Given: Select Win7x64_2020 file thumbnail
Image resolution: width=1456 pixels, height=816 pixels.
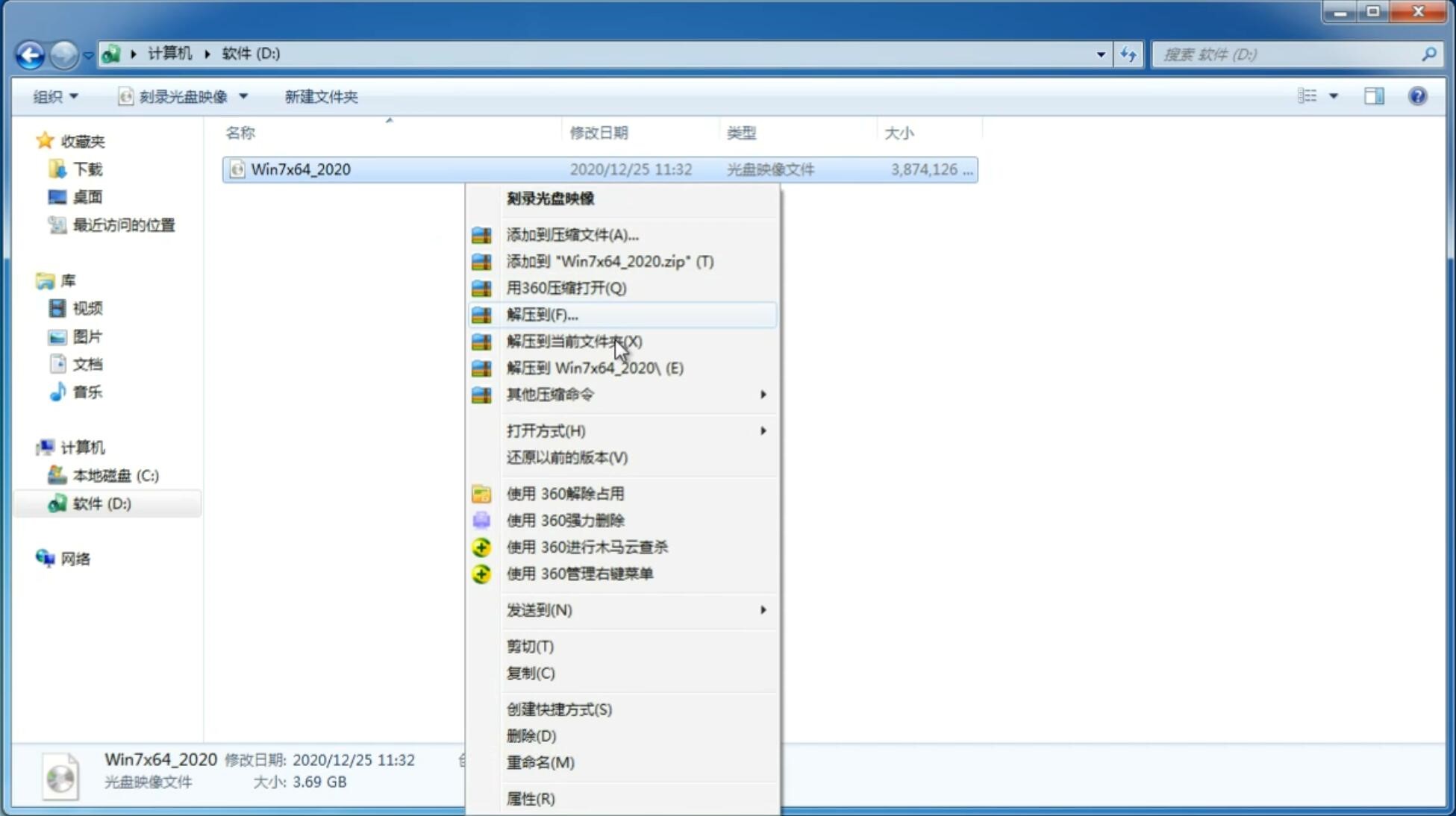Looking at the screenshot, I should coord(237,169).
